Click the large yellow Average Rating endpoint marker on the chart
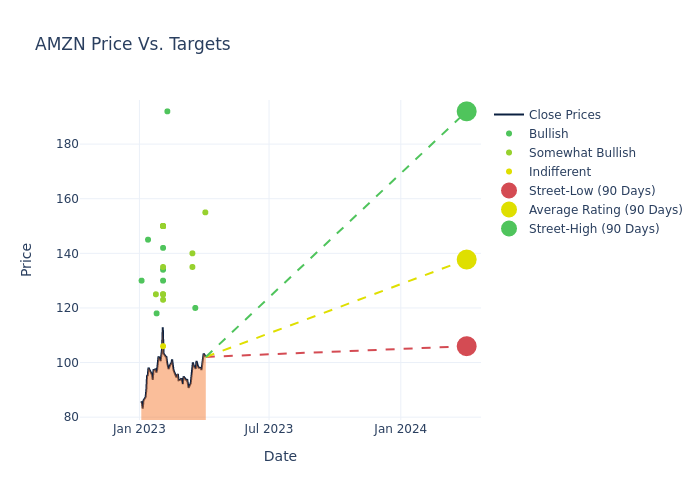The height and width of the screenshot is (500, 700). pos(466,259)
